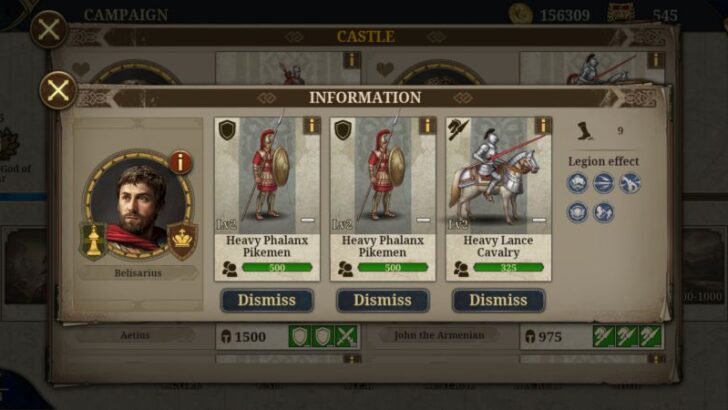Select the Heavy Lance Cavalry unit card
Screen dimensions: 728x410
499,199
